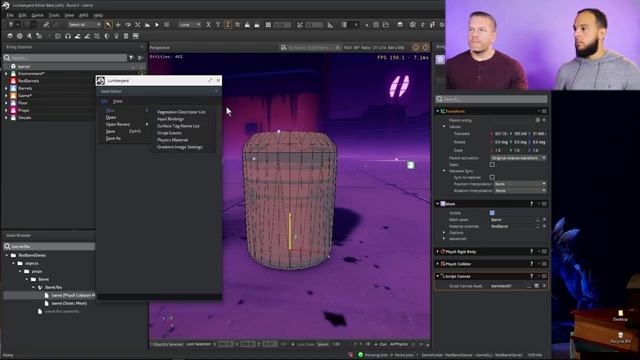Expand the Props entity in outliner
Image resolution: width=640 pixels, height=360 pixels.
[6, 110]
